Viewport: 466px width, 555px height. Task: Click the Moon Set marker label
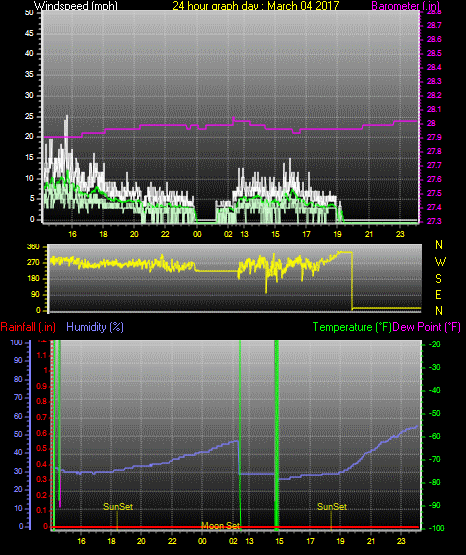pos(220,526)
